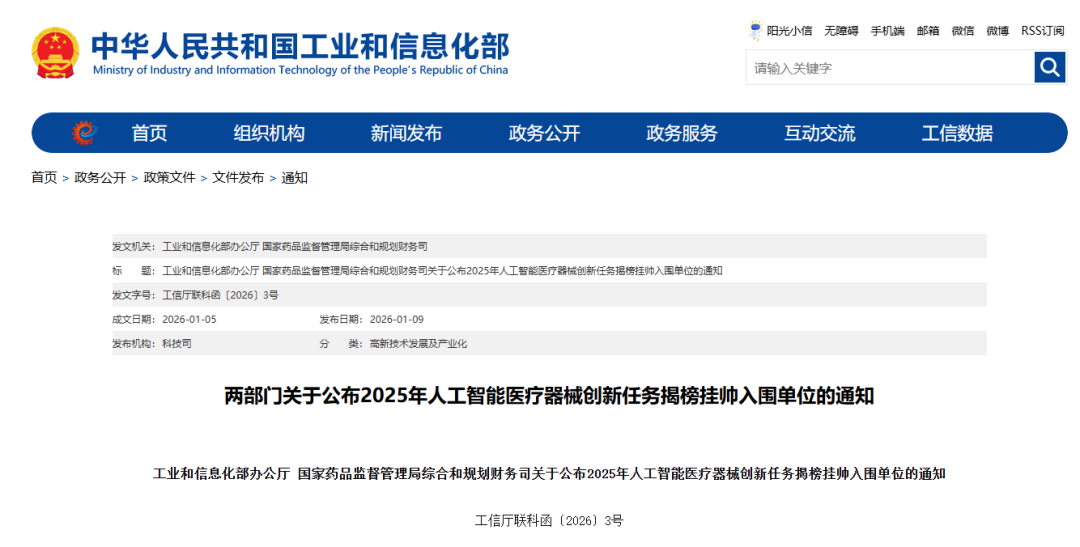The height and width of the screenshot is (547, 1080).
Task: Click inside the keyword search field
Action: point(889,68)
